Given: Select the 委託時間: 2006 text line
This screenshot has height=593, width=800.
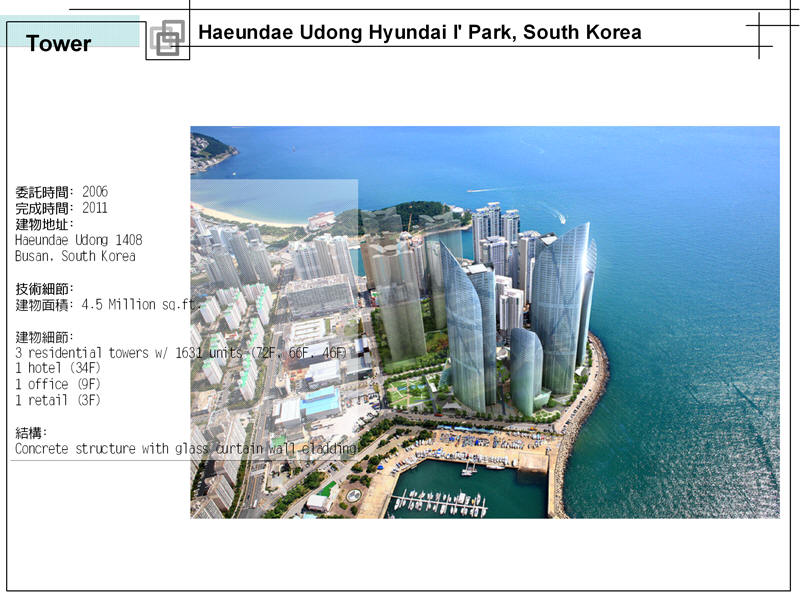Looking at the screenshot, I should [62, 191].
